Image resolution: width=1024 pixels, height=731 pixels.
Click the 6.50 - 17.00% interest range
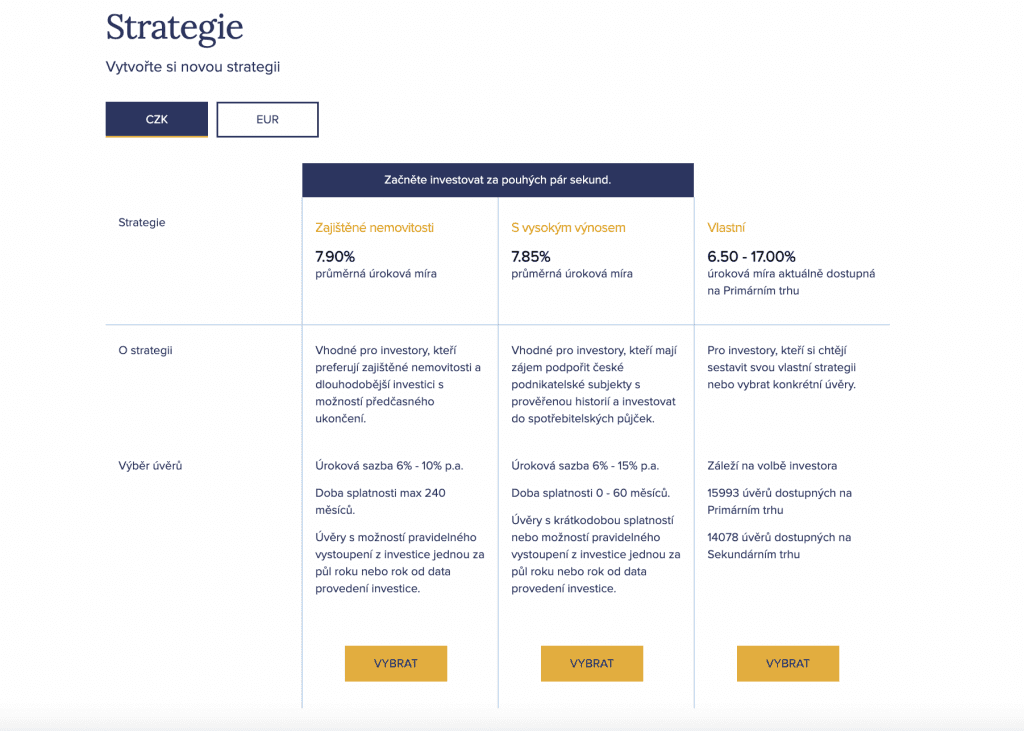coord(751,256)
